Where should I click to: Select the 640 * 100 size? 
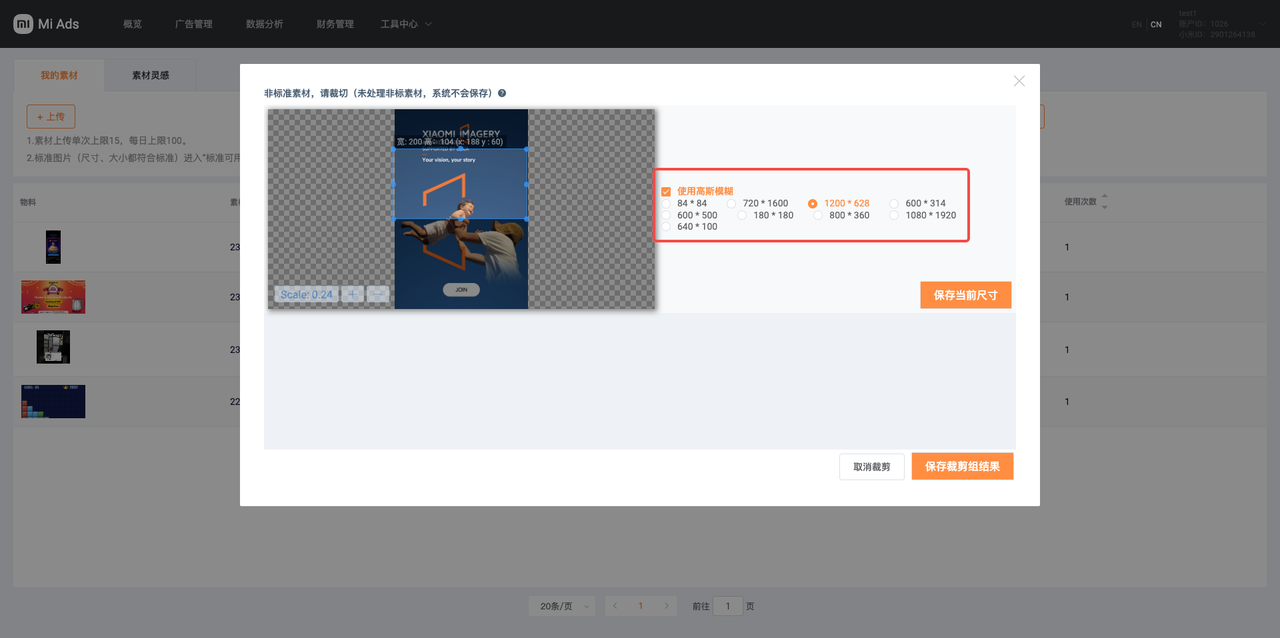666,227
